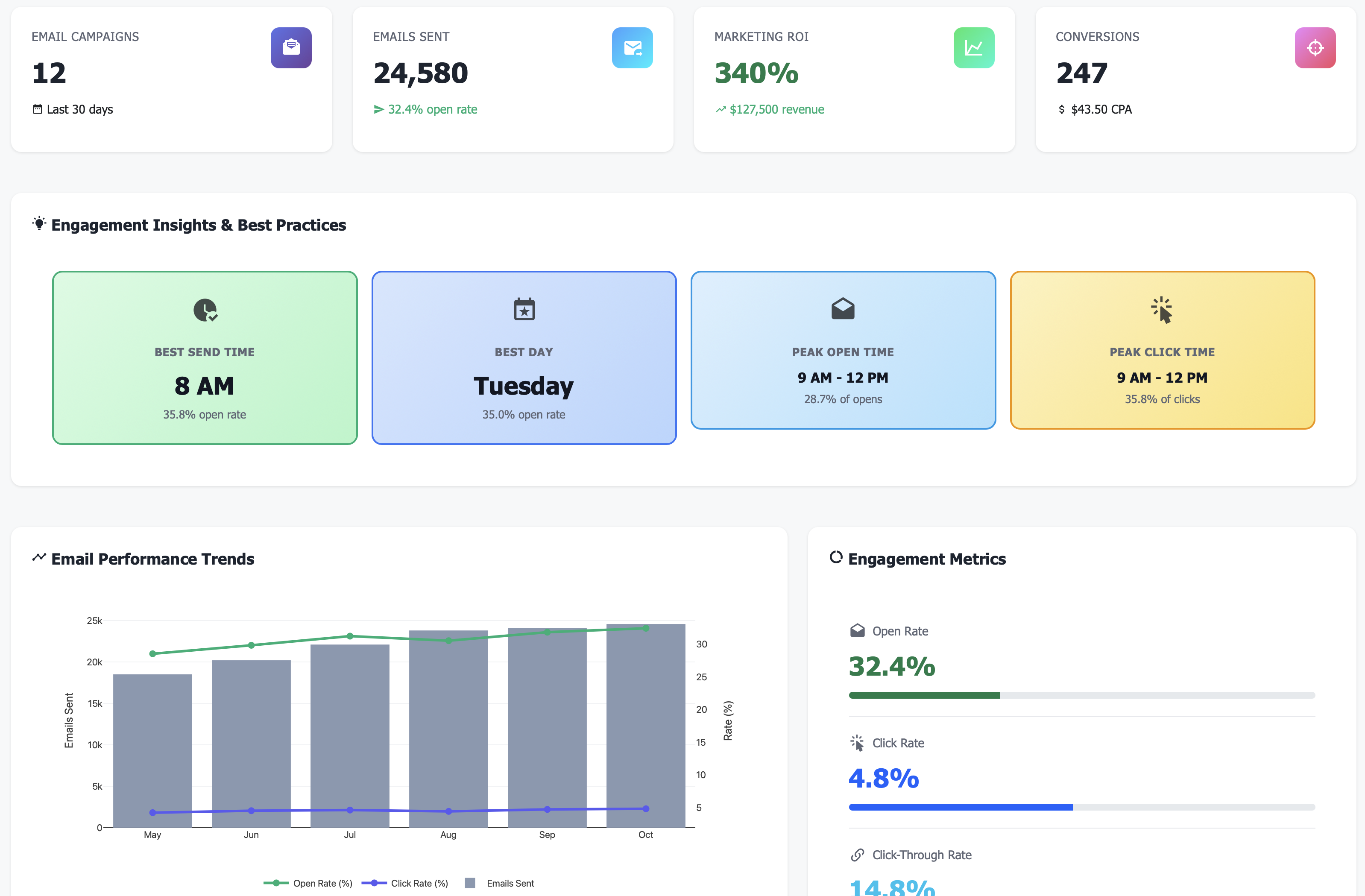Click the cursor icon in Peak Click Time card
This screenshot has width=1365, height=896.
pyautogui.click(x=1162, y=310)
